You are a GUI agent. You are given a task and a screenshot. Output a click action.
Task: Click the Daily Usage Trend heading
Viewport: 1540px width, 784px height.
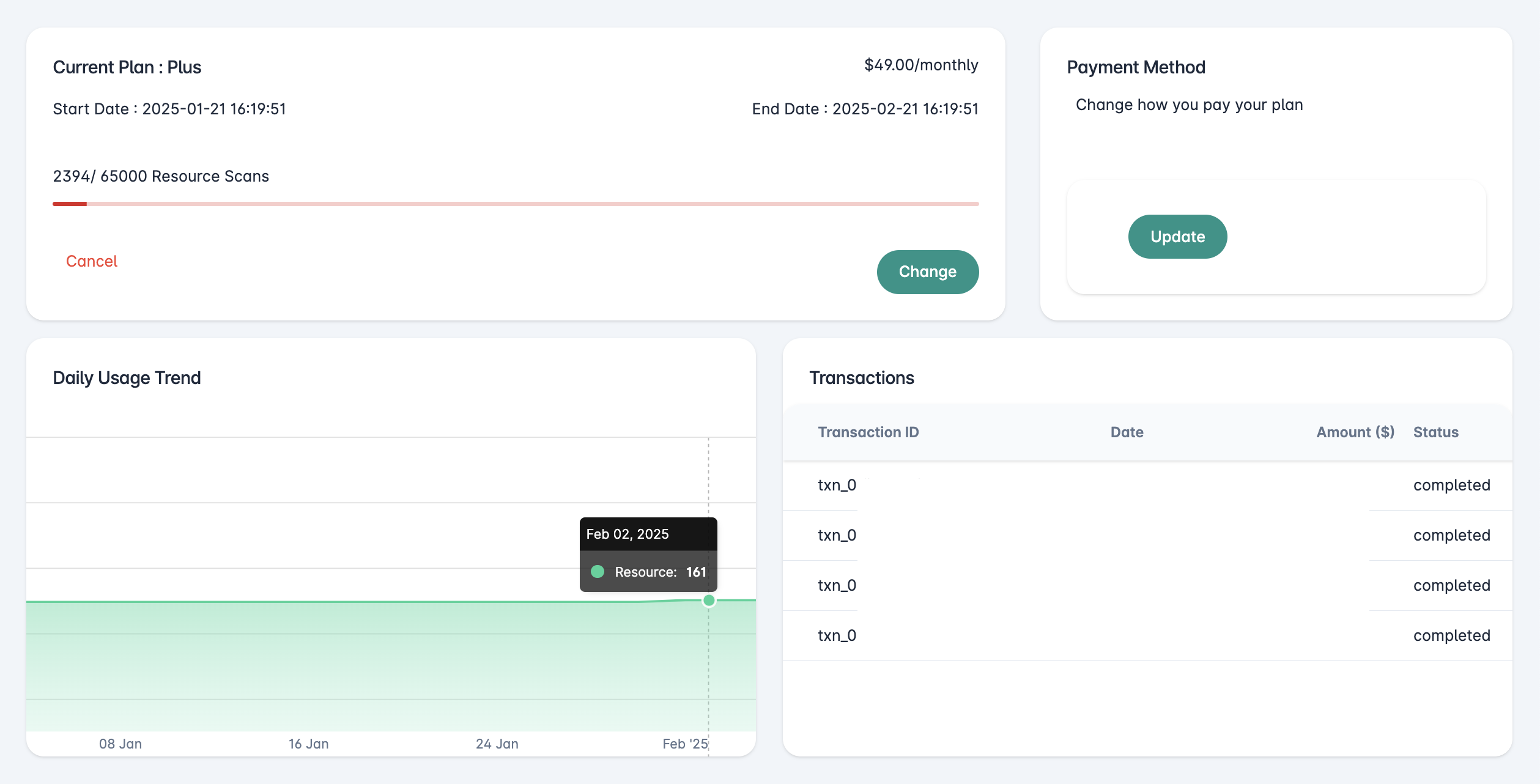point(127,377)
